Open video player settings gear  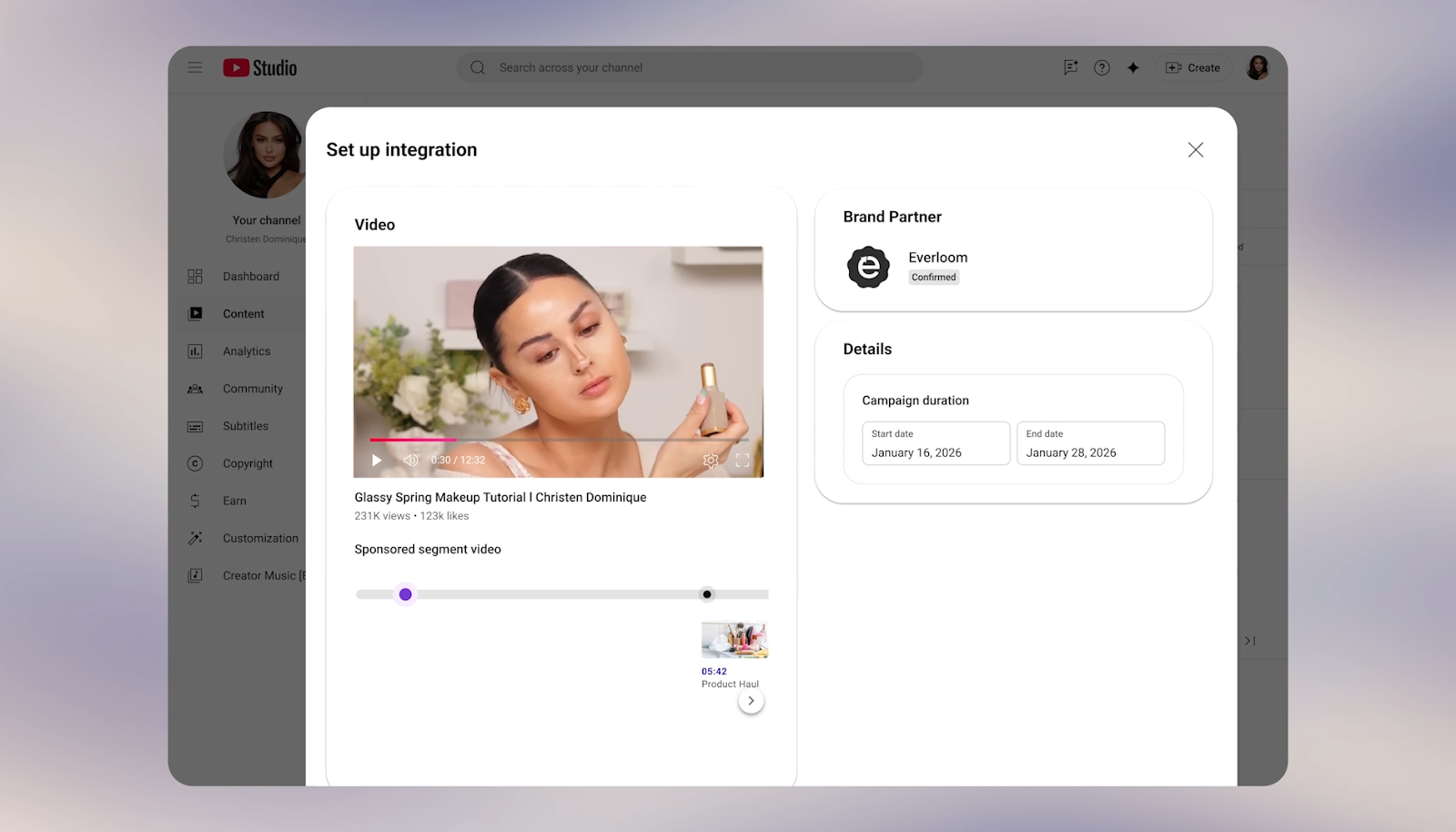[x=711, y=461]
